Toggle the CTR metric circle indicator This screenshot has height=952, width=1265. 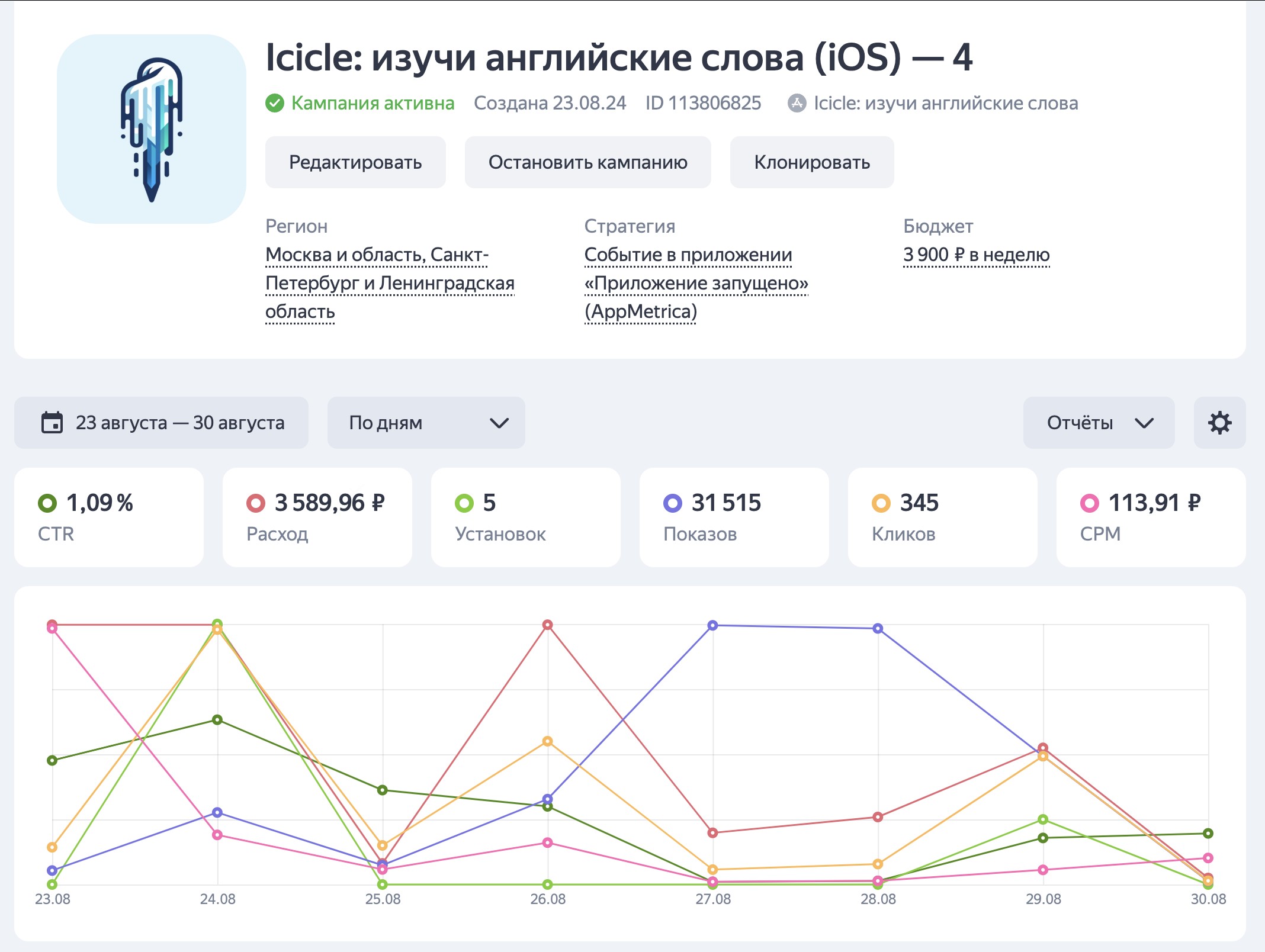pos(47,503)
